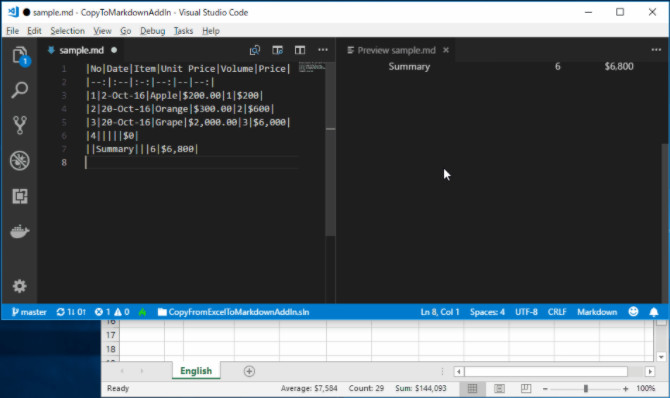
Task: Zoom in with plus button in Excel
Action: pos(626,389)
